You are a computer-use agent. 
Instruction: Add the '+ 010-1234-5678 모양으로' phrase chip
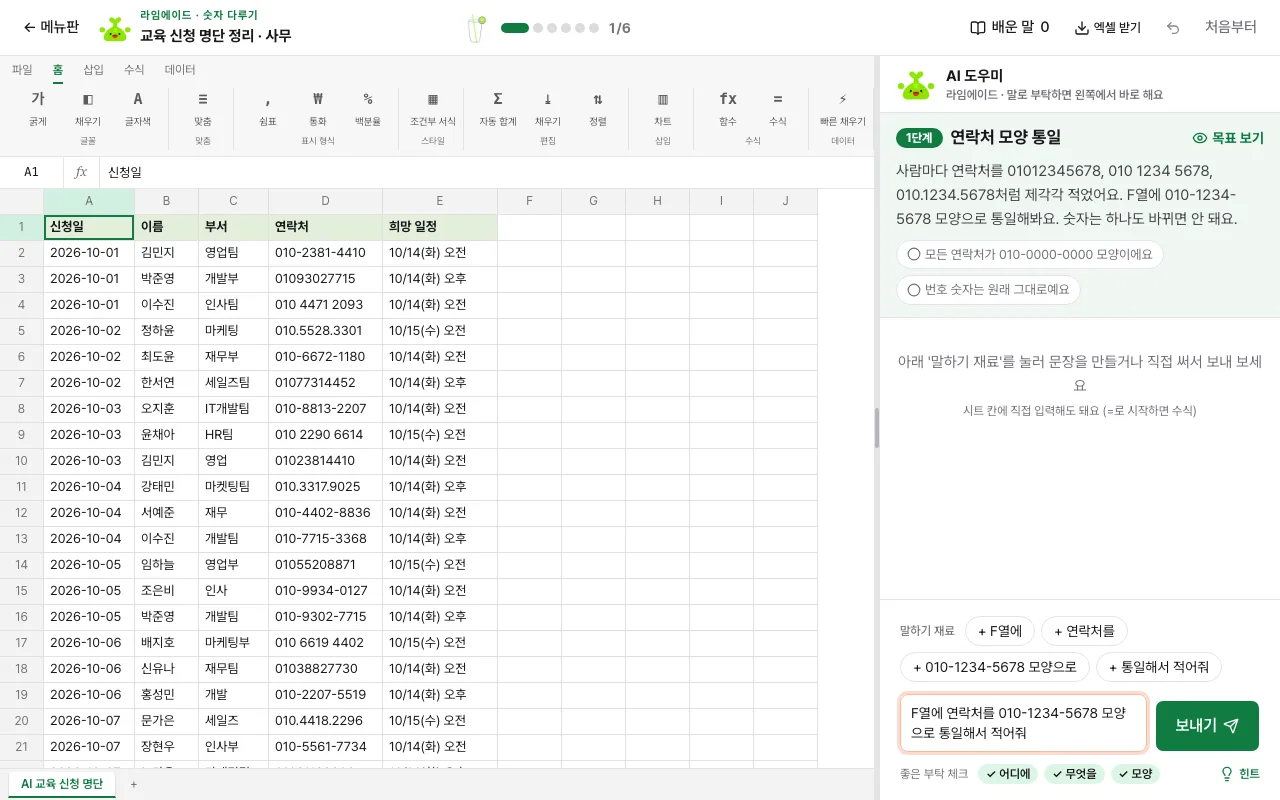995,667
